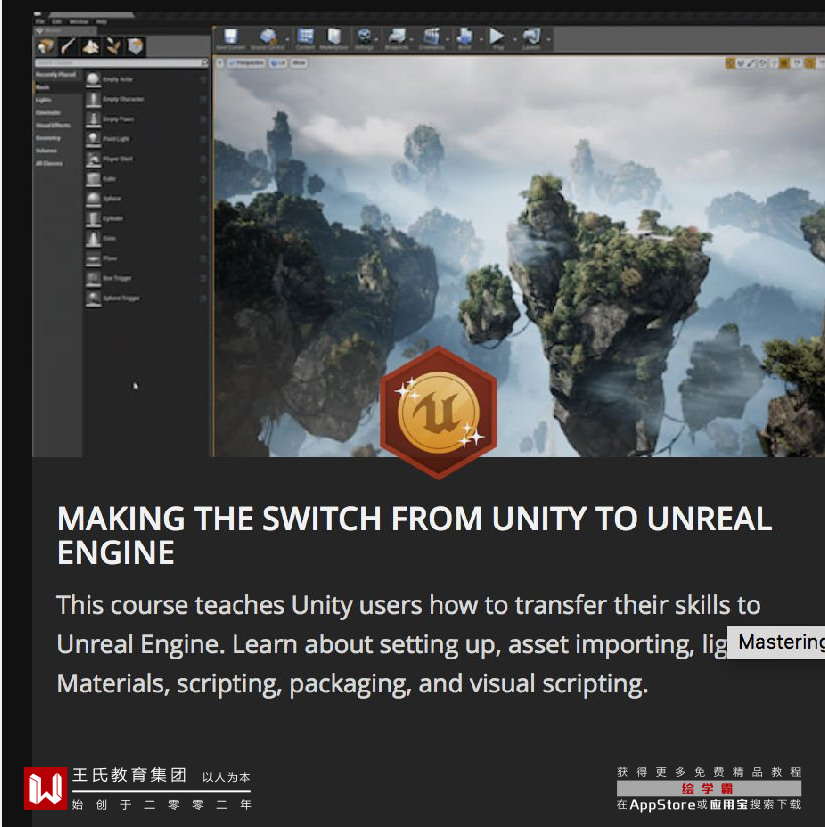Select the Paint mode brush icon
The image size is (825, 827).
pos(68,46)
